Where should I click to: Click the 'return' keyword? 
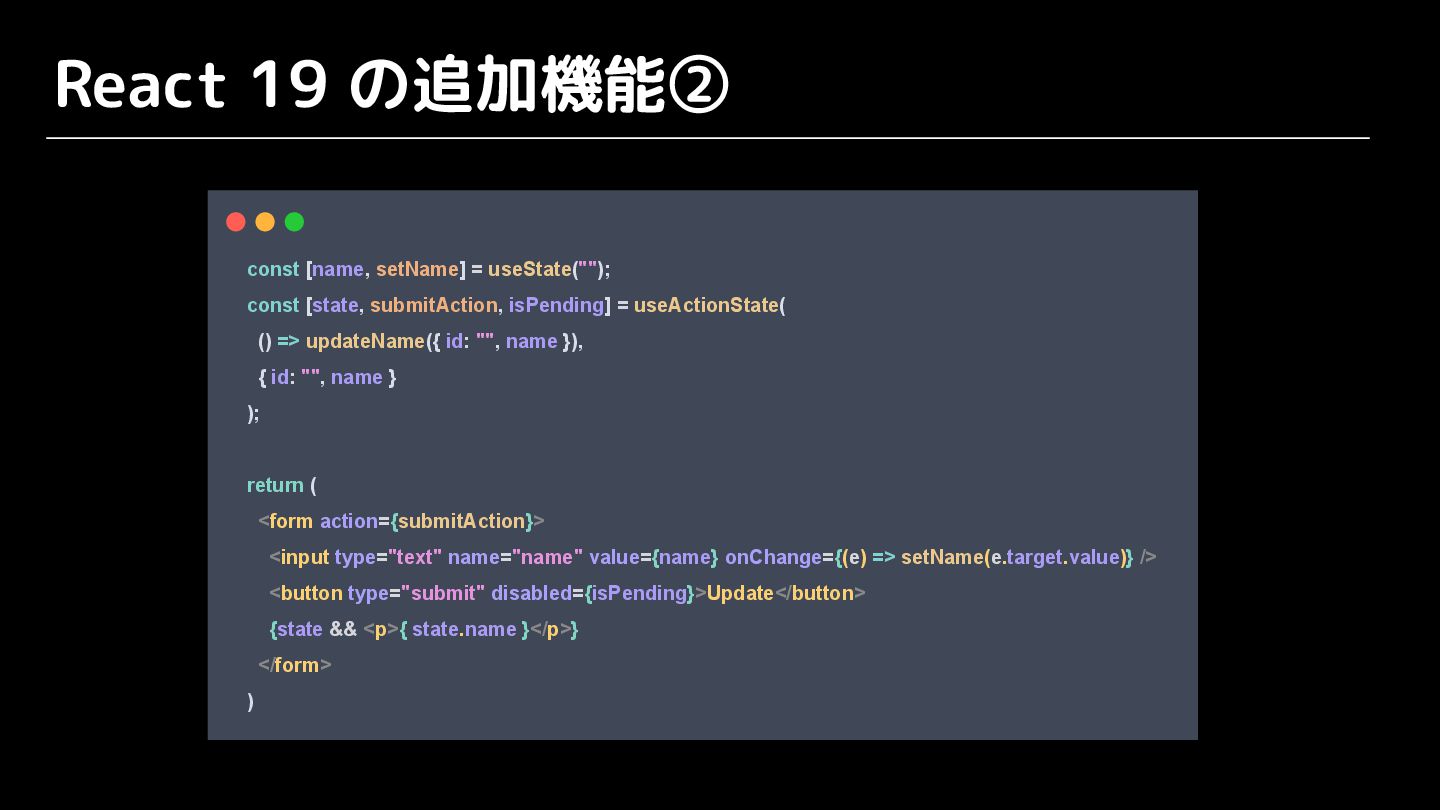[275, 485]
